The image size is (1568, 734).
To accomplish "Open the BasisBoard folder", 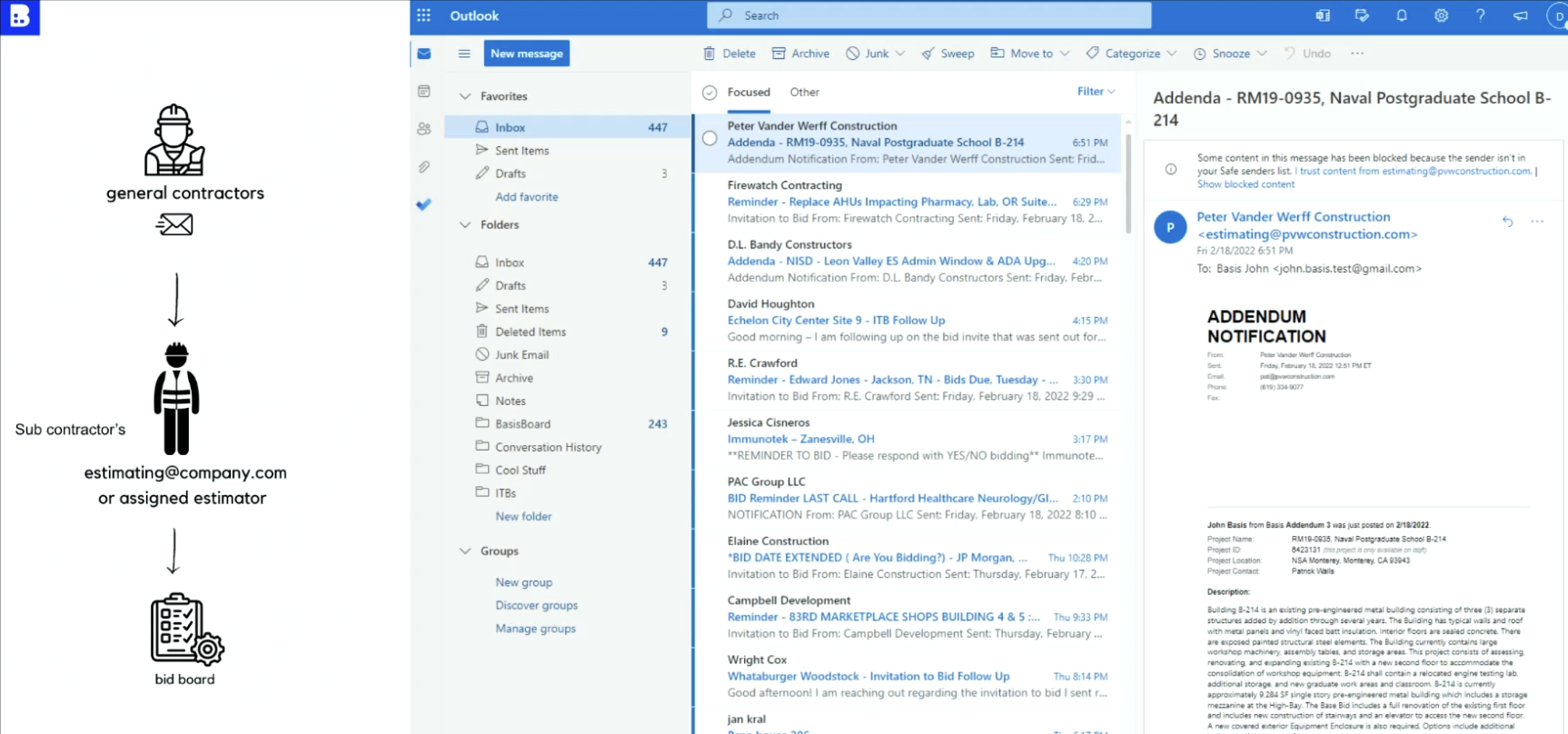I will [x=568, y=424].
